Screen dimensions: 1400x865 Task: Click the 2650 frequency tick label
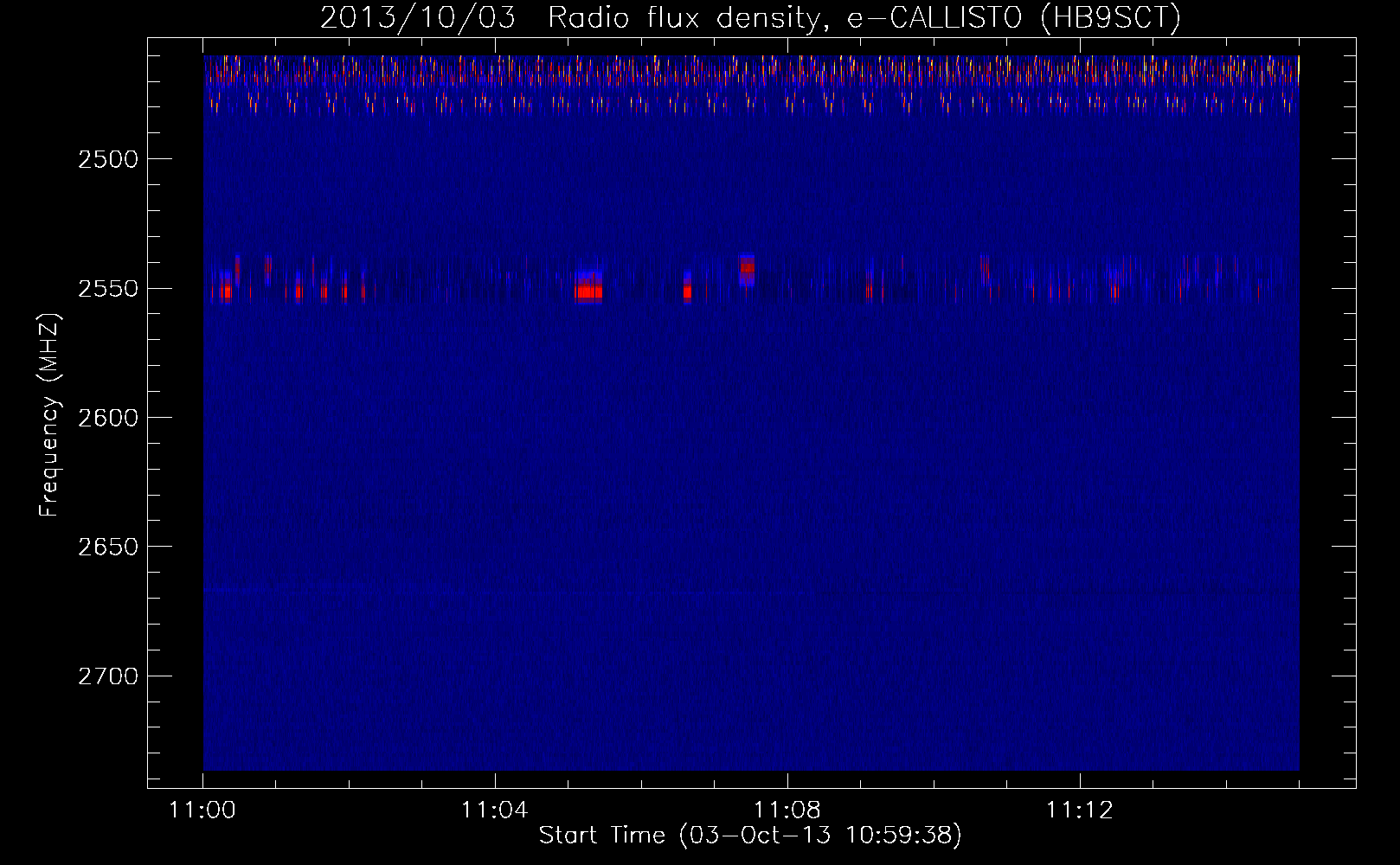coord(108,547)
